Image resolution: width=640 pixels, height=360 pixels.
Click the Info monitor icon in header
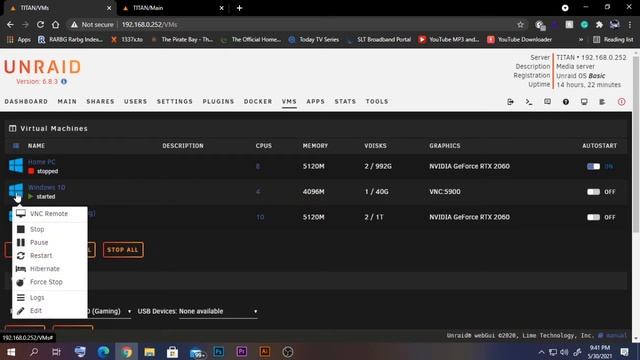584,102
